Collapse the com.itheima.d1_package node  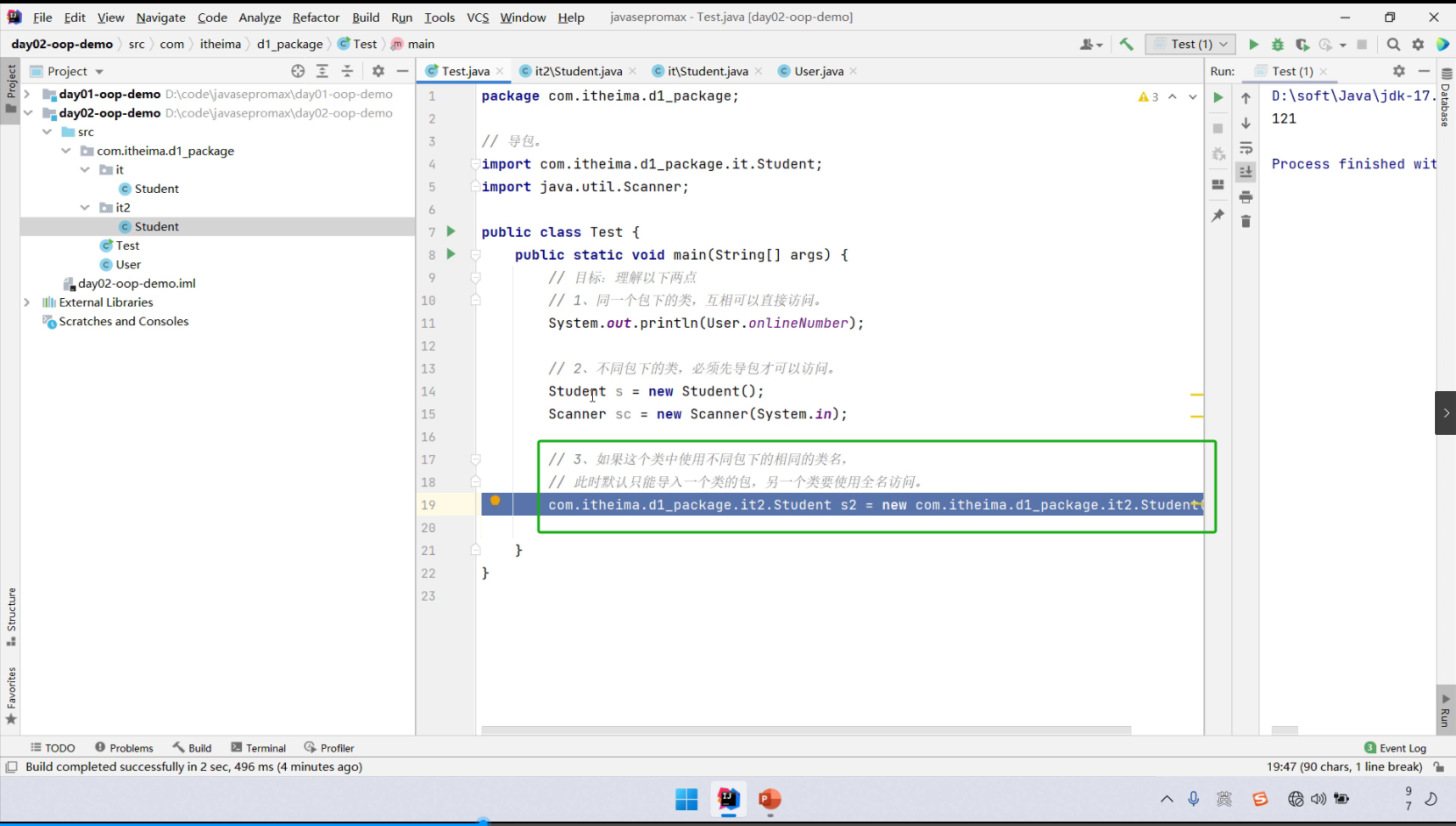point(66,151)
